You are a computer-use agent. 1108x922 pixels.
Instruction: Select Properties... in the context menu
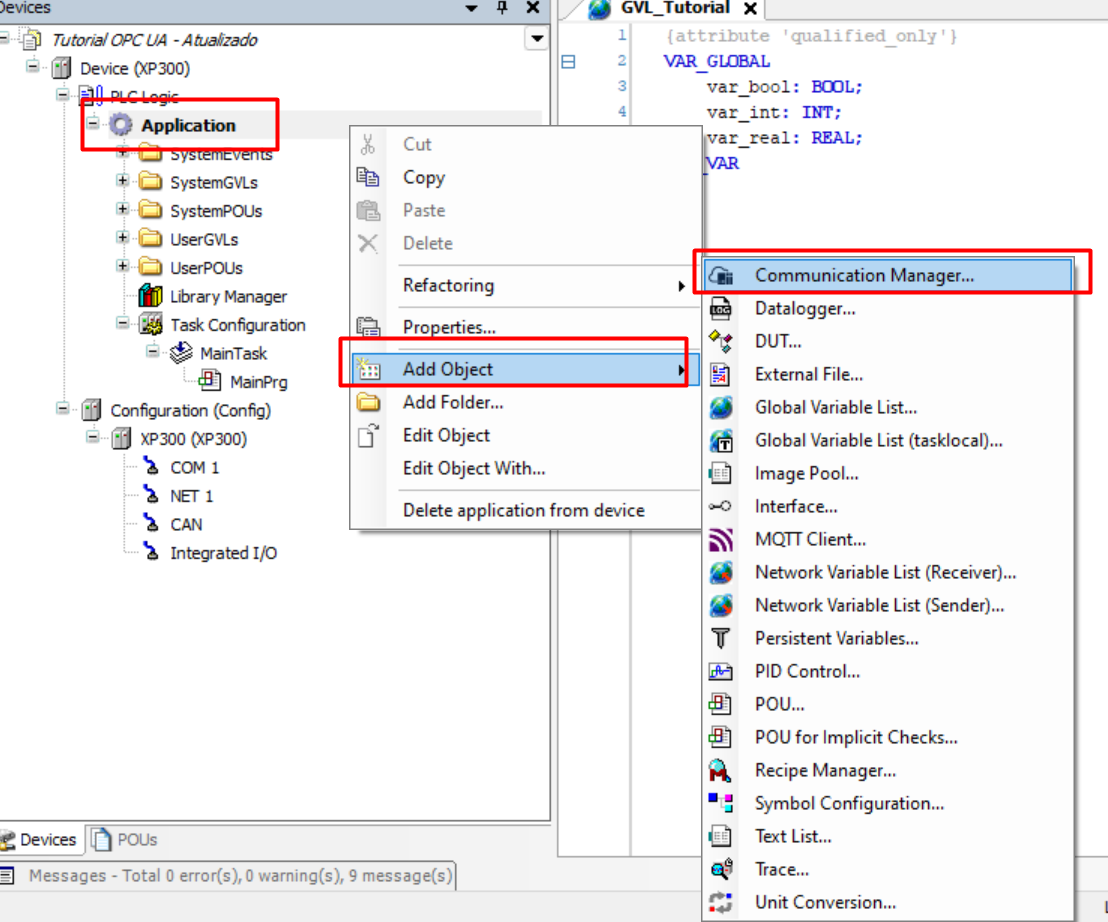tap(449, 327)
